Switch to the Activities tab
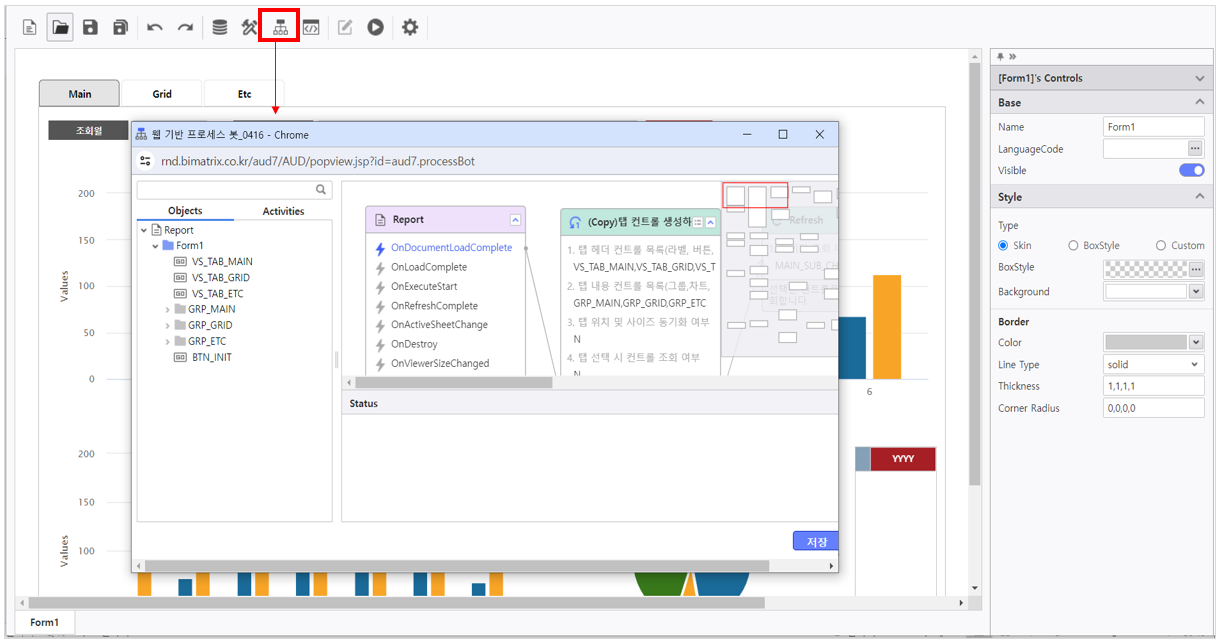Screen dimensions: 1217x640 [x=283, y=211]
